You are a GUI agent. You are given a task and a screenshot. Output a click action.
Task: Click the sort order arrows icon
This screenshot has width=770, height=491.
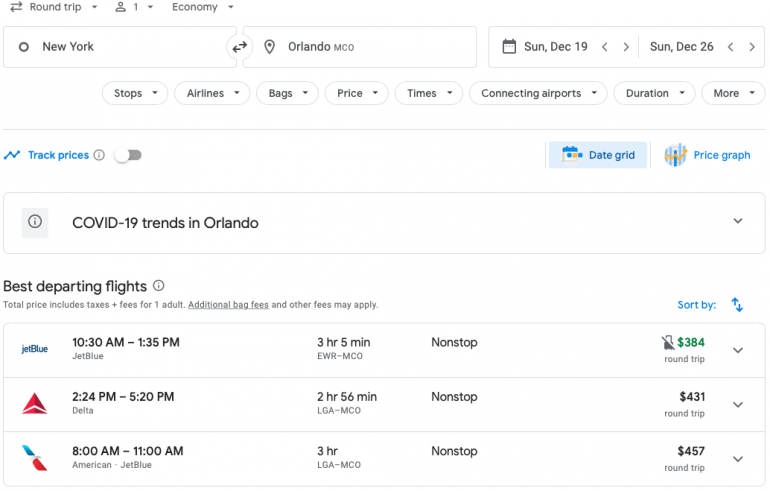(737, 305)
